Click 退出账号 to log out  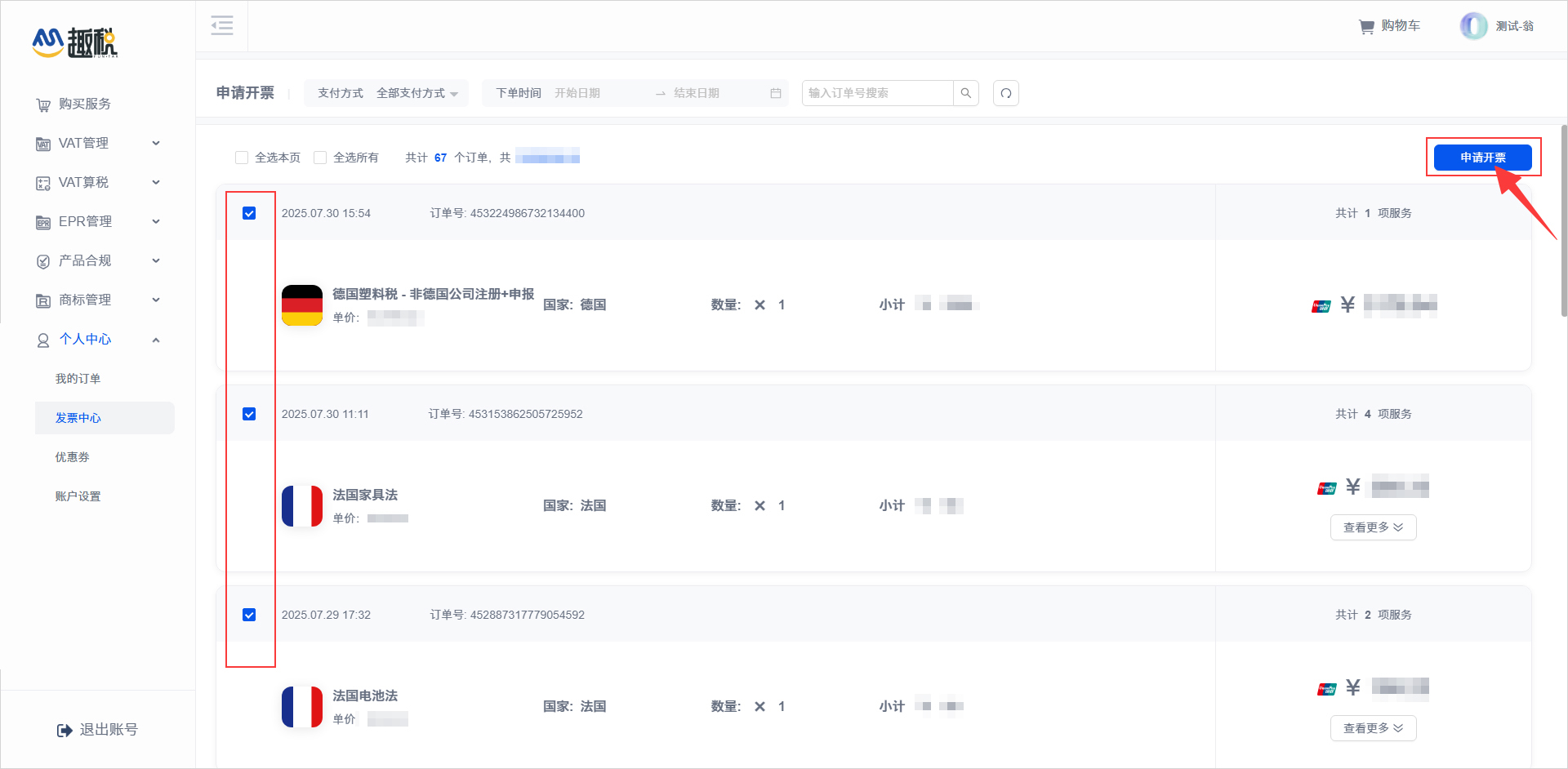click(x=97, y=729)
